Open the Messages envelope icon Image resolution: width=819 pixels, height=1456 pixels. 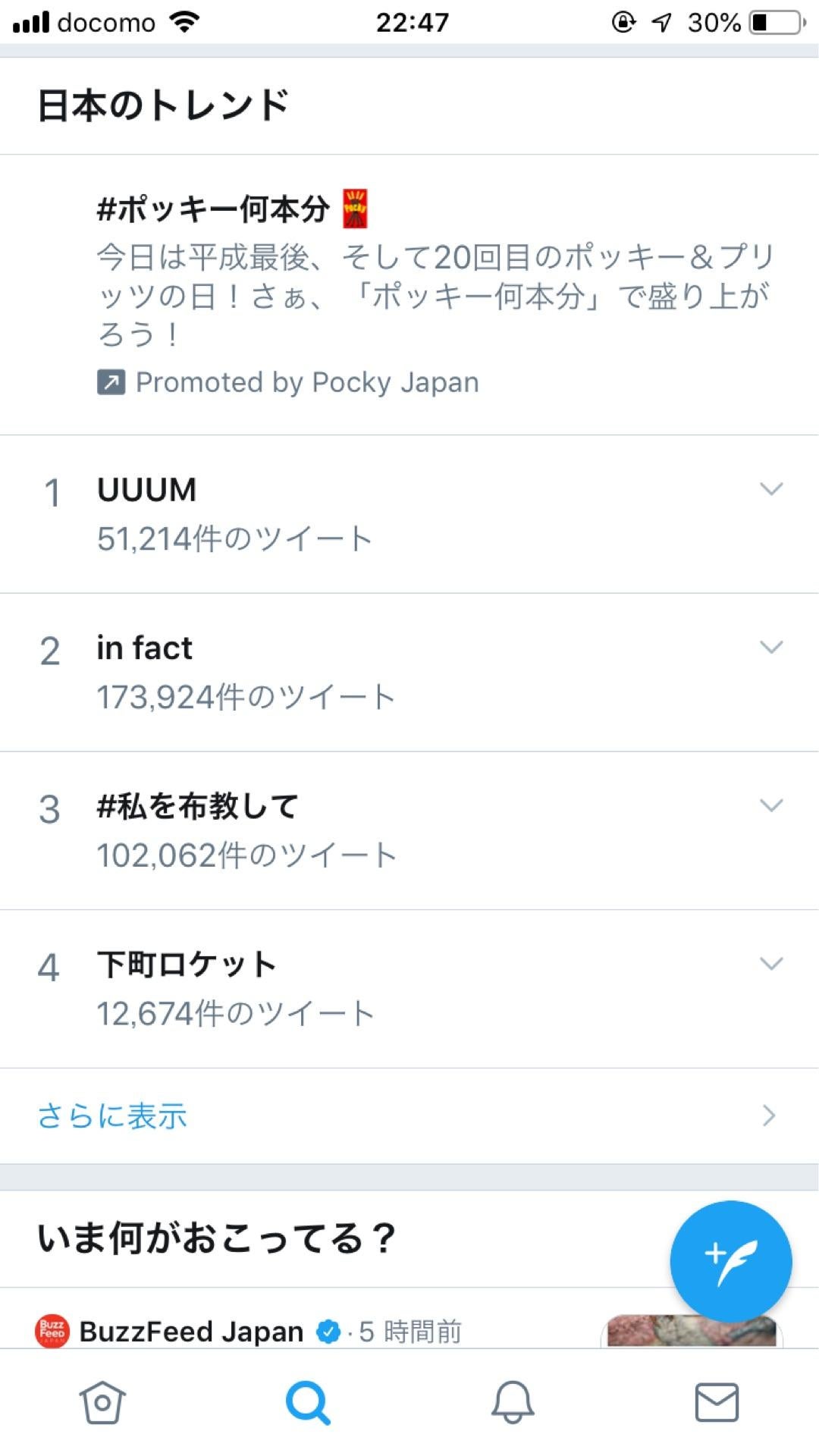coord(717,1402)
